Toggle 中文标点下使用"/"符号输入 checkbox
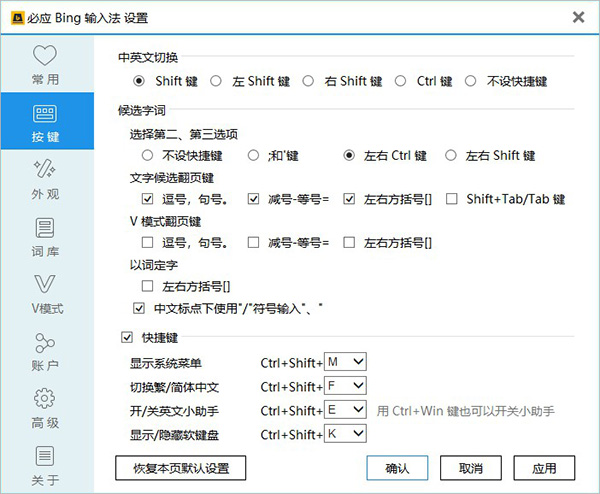 (139, 308)
